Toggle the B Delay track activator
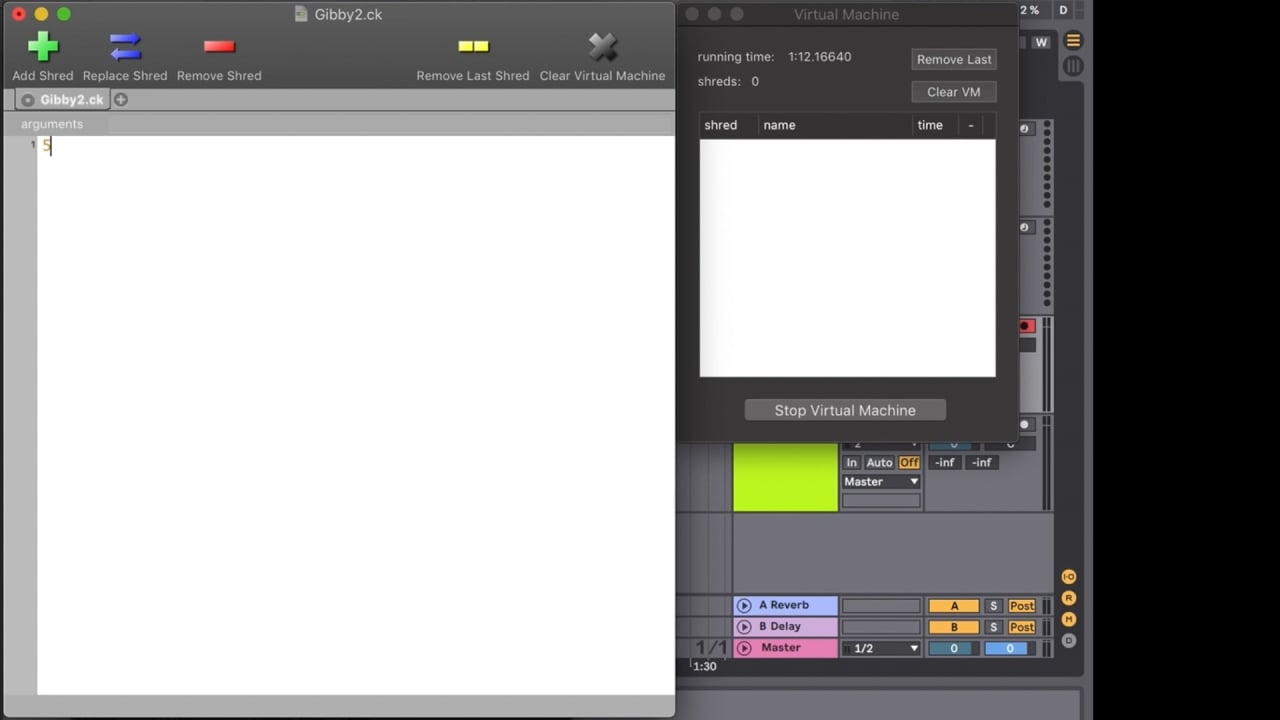This screenshot has width=1280, height=720. [x=954, y=627]
